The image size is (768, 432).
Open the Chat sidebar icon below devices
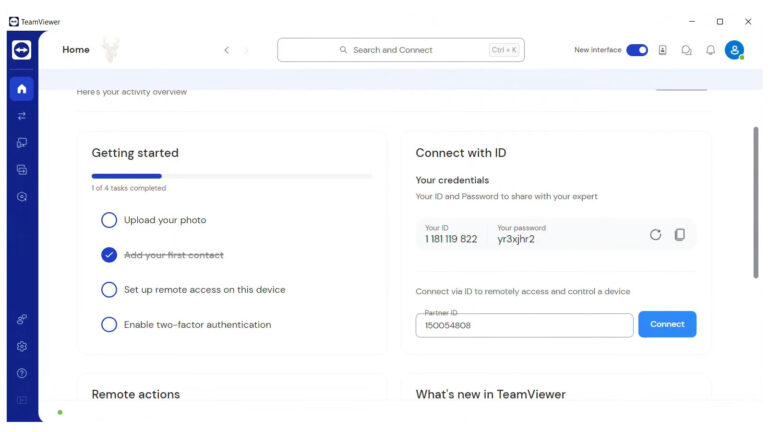22,169
